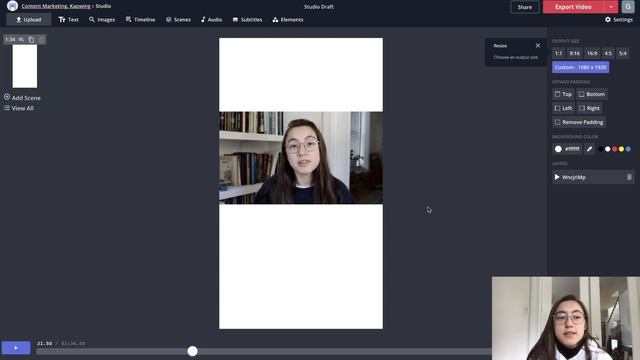Click the scene duration 1:34 label
Viewport: 640px width, 360px height.
[x=10, y=40]
